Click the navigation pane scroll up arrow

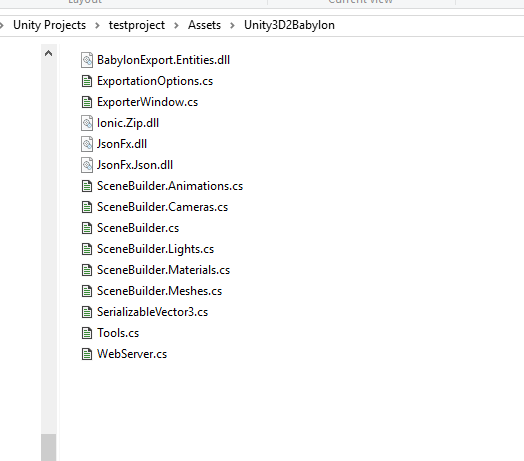tap(48, 53)
